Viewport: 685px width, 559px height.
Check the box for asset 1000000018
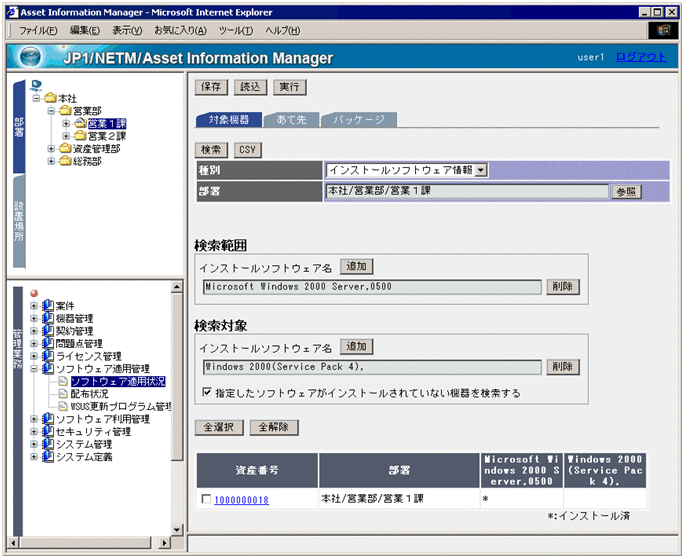pyautogui.click(x=206, y=499)
